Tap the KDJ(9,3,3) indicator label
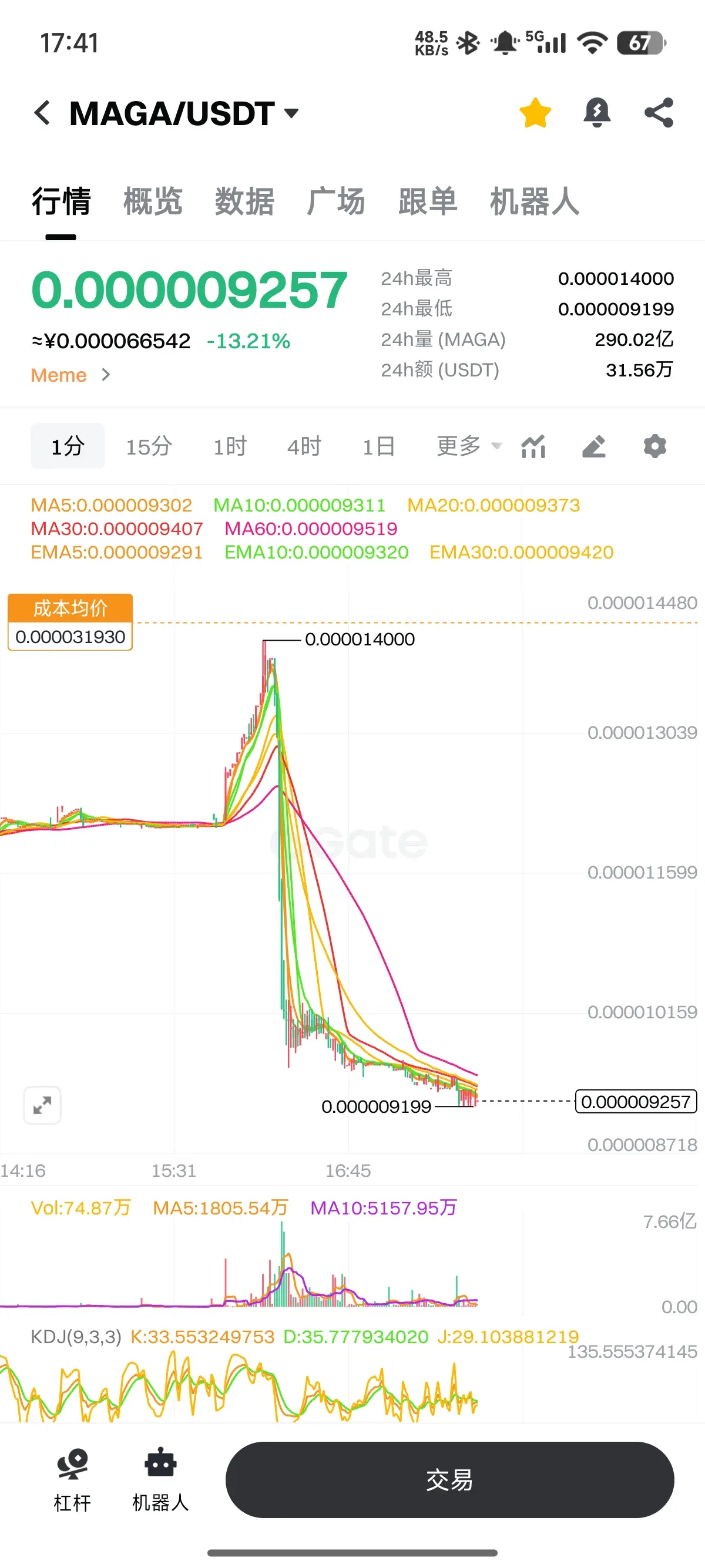 click(x=76, y=1337)
